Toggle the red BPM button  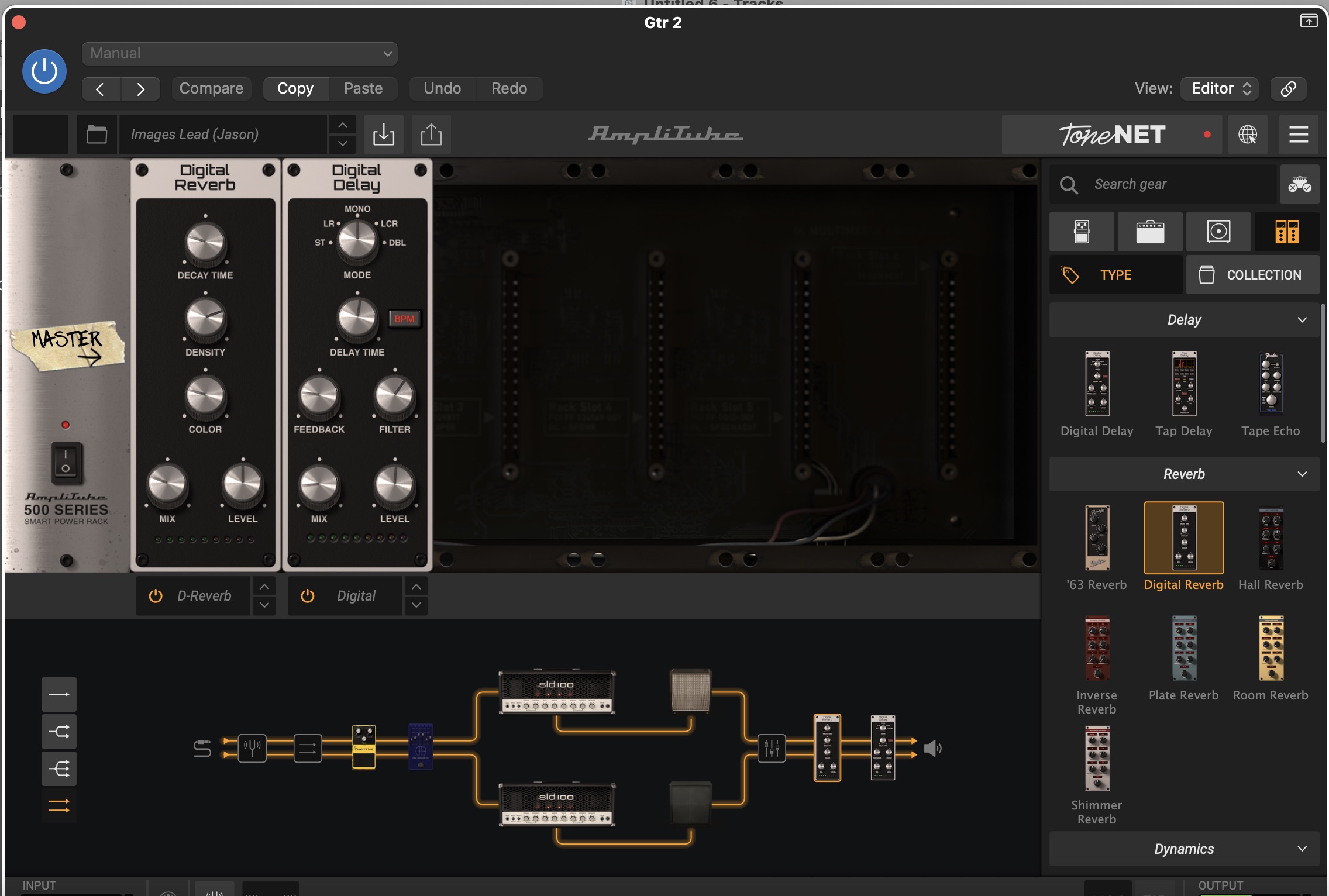click(x=404, y=319)
